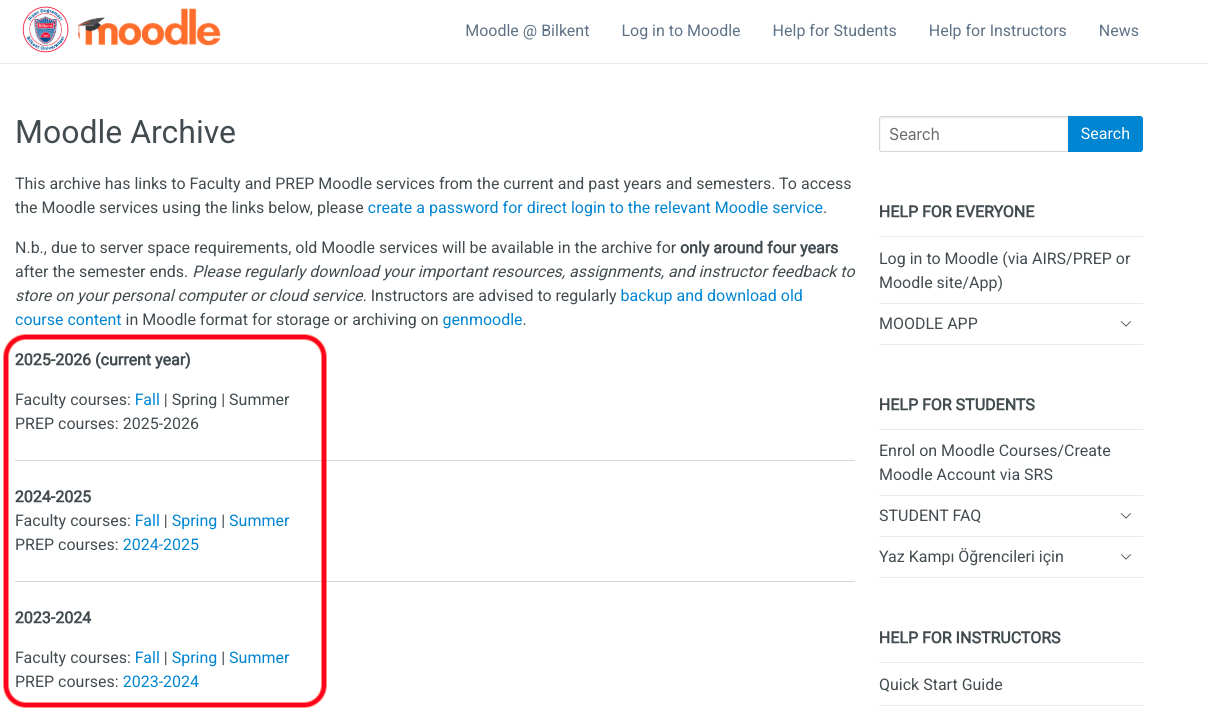Open the 2024-2025 PREP courses link
1208x715 pixels.
point(161,545)
